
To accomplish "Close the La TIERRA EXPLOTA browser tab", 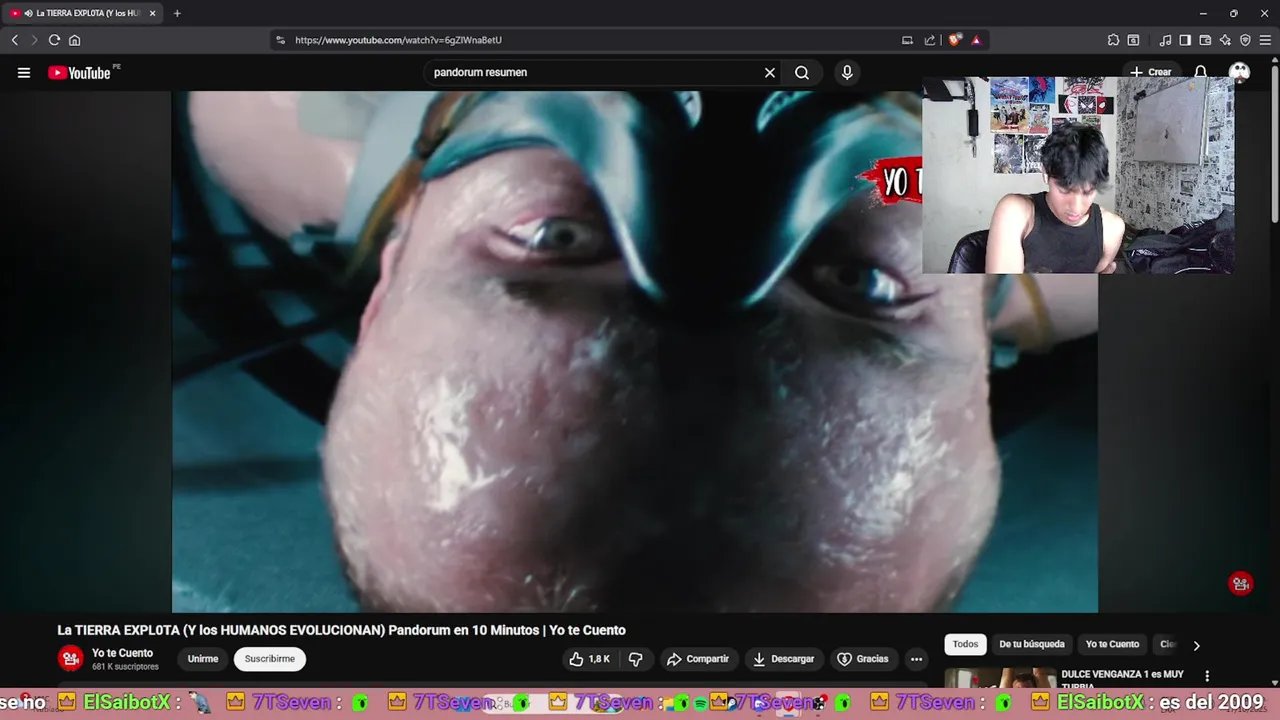I will 152,13.
